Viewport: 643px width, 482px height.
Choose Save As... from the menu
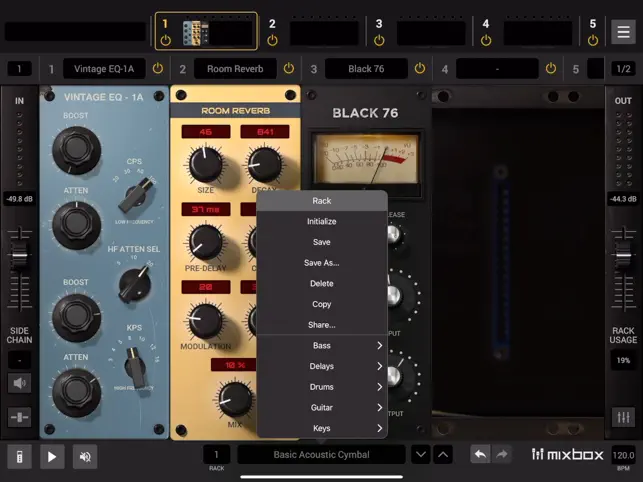pyautogui.click(x=322, y=263)
